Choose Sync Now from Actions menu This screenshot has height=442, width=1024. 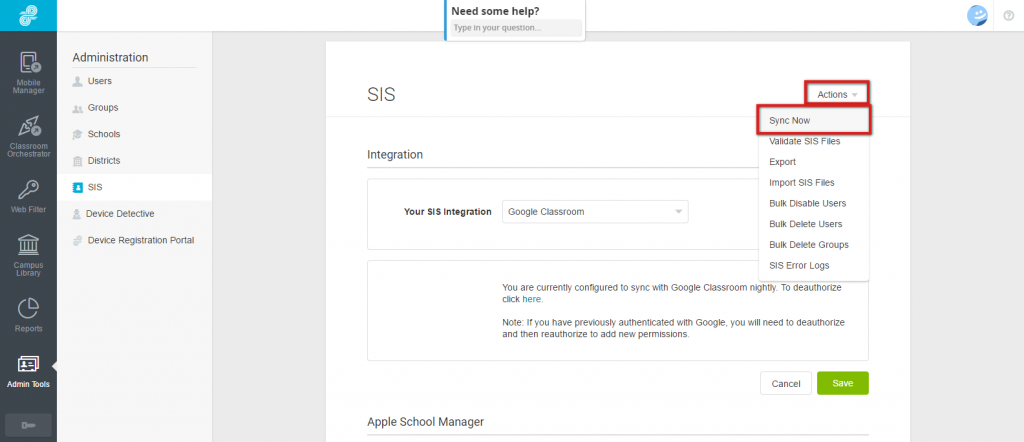click(814, 121)
